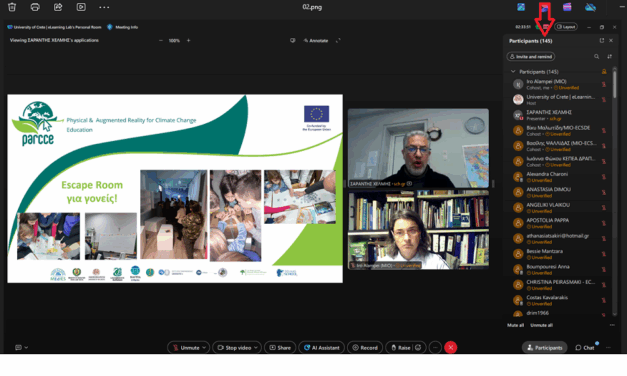The image size is (627, 376).
Task: Click the purple tray icon at top right
Action: click(567, 7)
